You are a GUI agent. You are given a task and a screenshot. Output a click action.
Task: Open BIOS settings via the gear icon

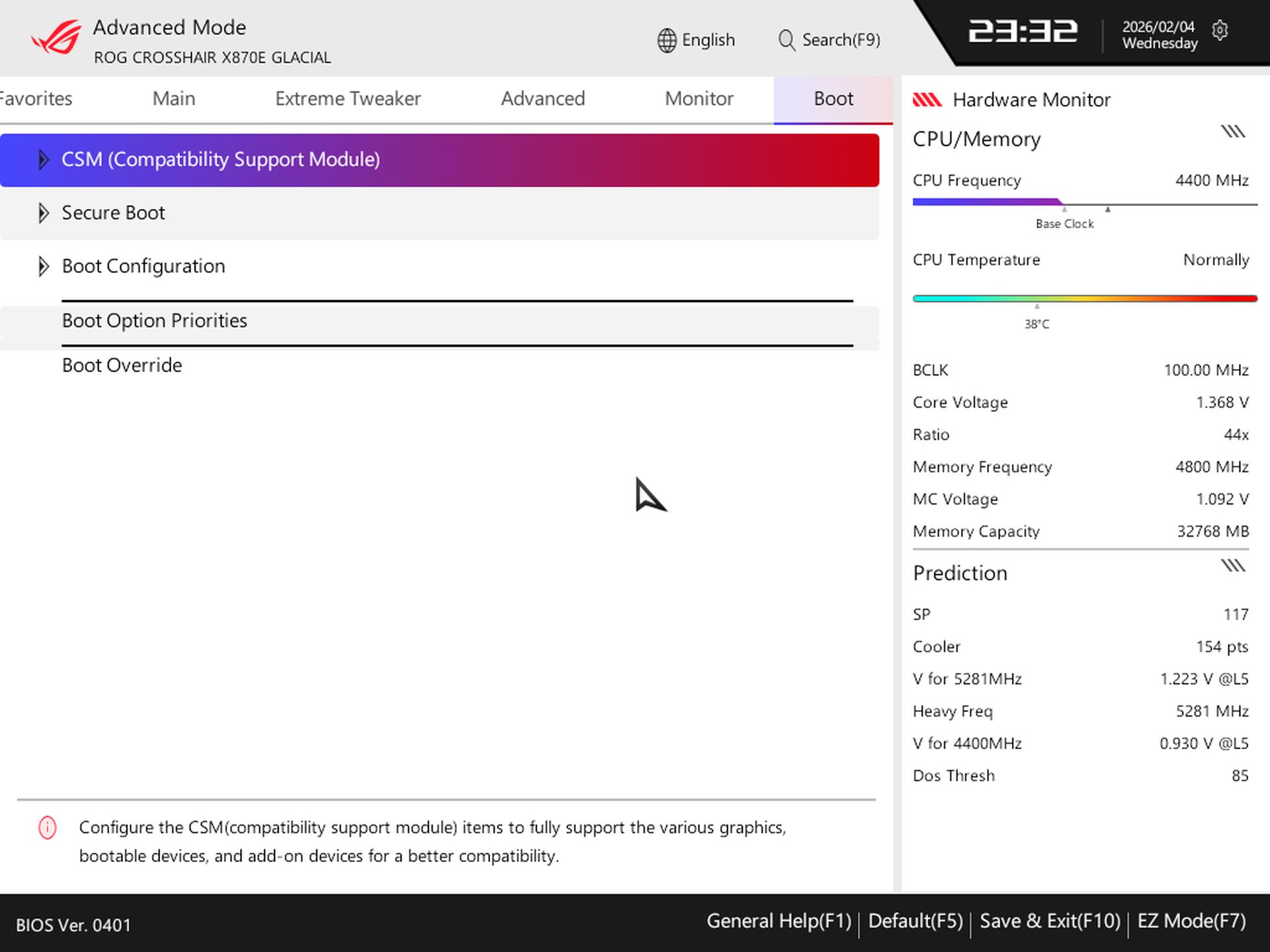click(x=1220, y=31)
